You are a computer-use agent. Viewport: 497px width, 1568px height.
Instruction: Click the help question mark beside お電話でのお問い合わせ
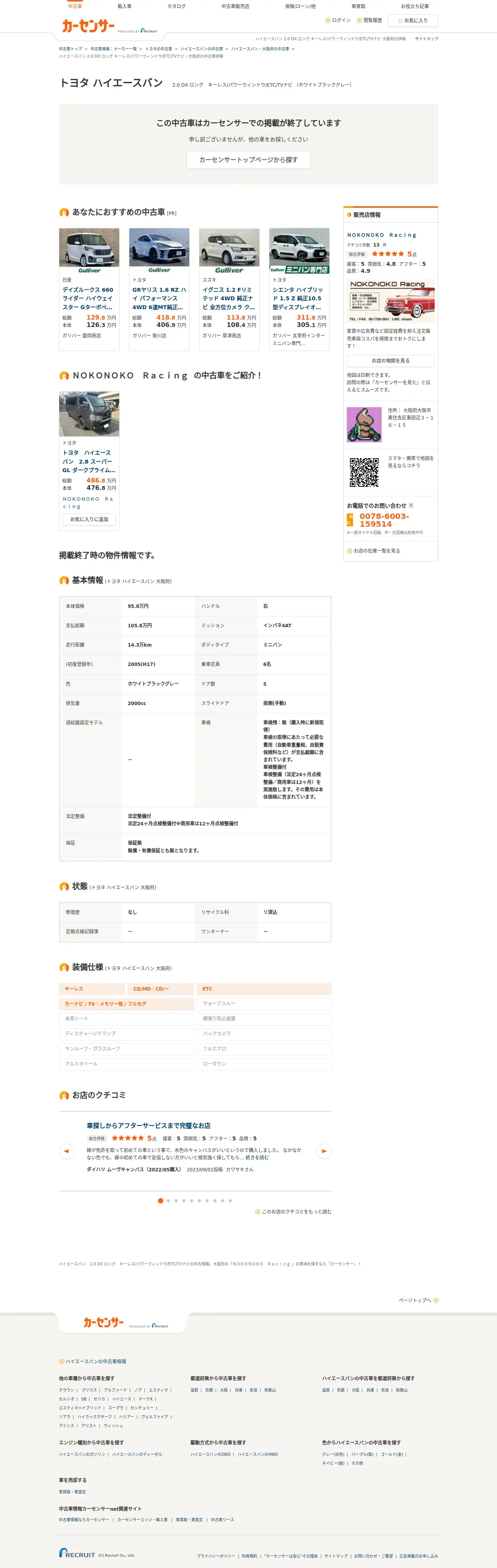pos(411,505)
